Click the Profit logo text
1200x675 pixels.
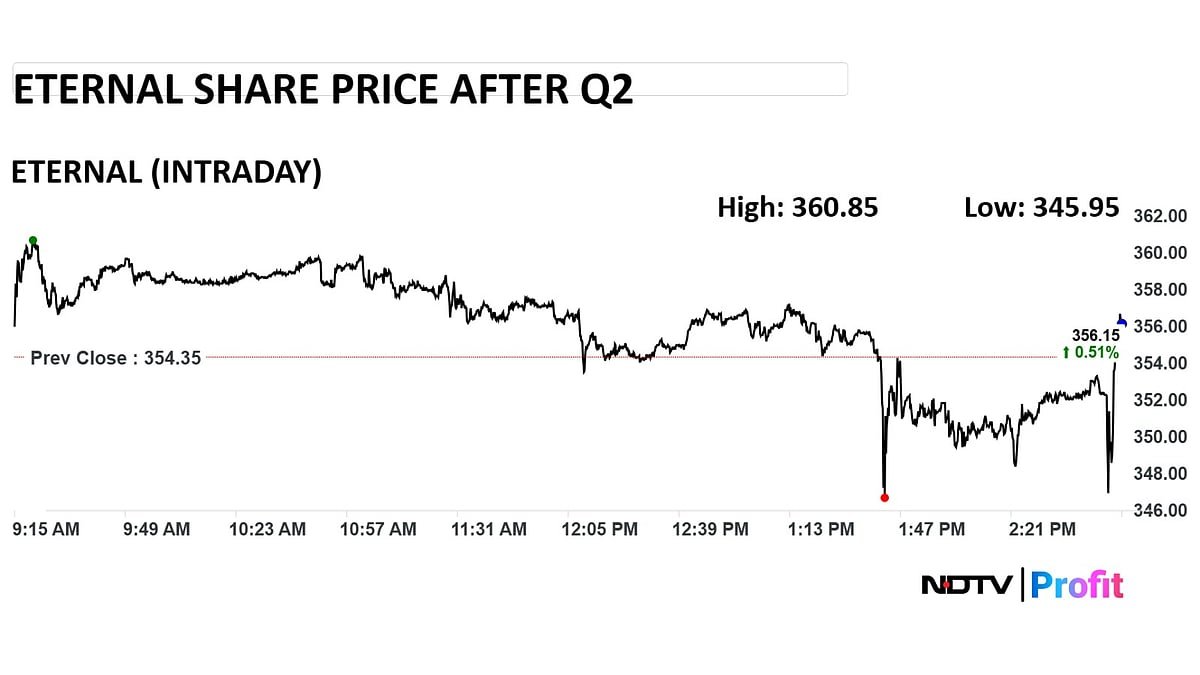coord(1076,584)
